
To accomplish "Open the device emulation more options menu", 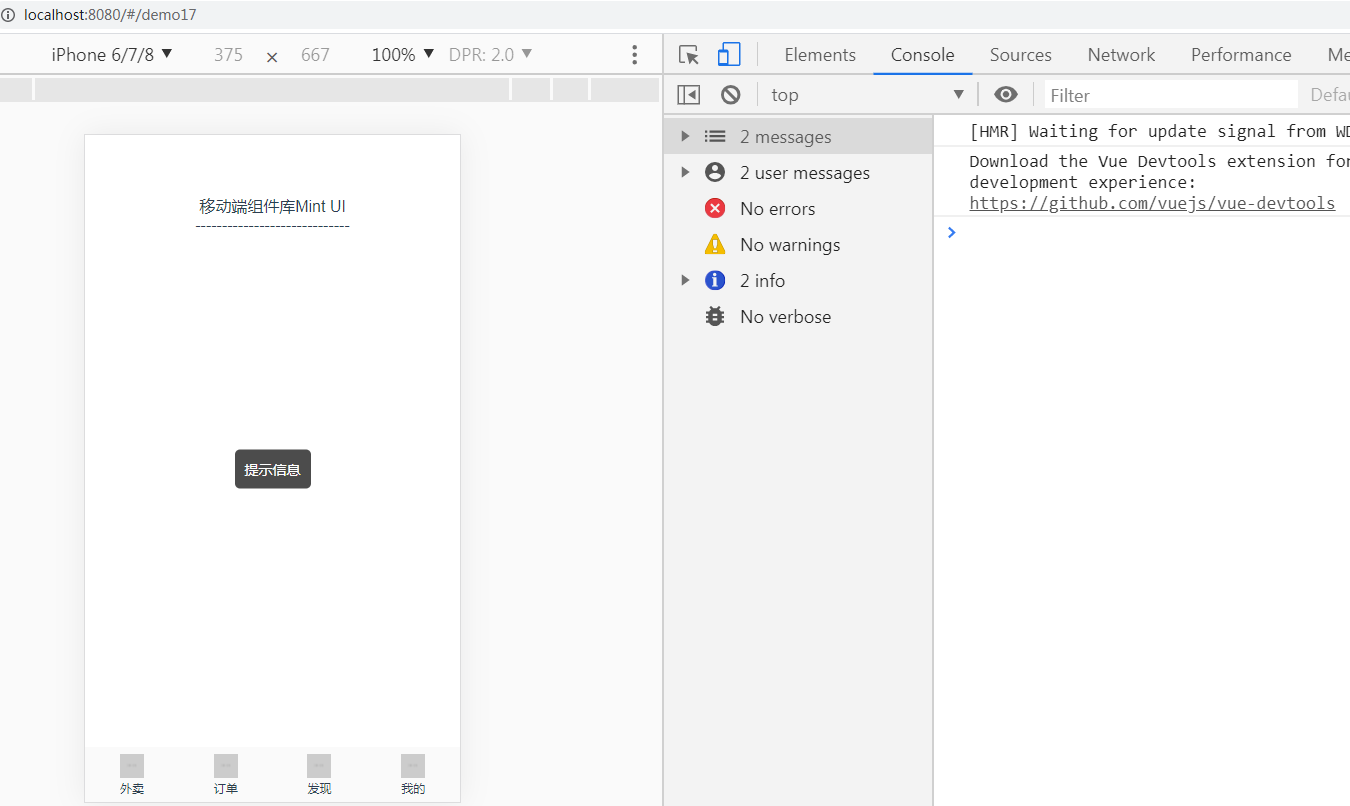I will coord(634,55).
